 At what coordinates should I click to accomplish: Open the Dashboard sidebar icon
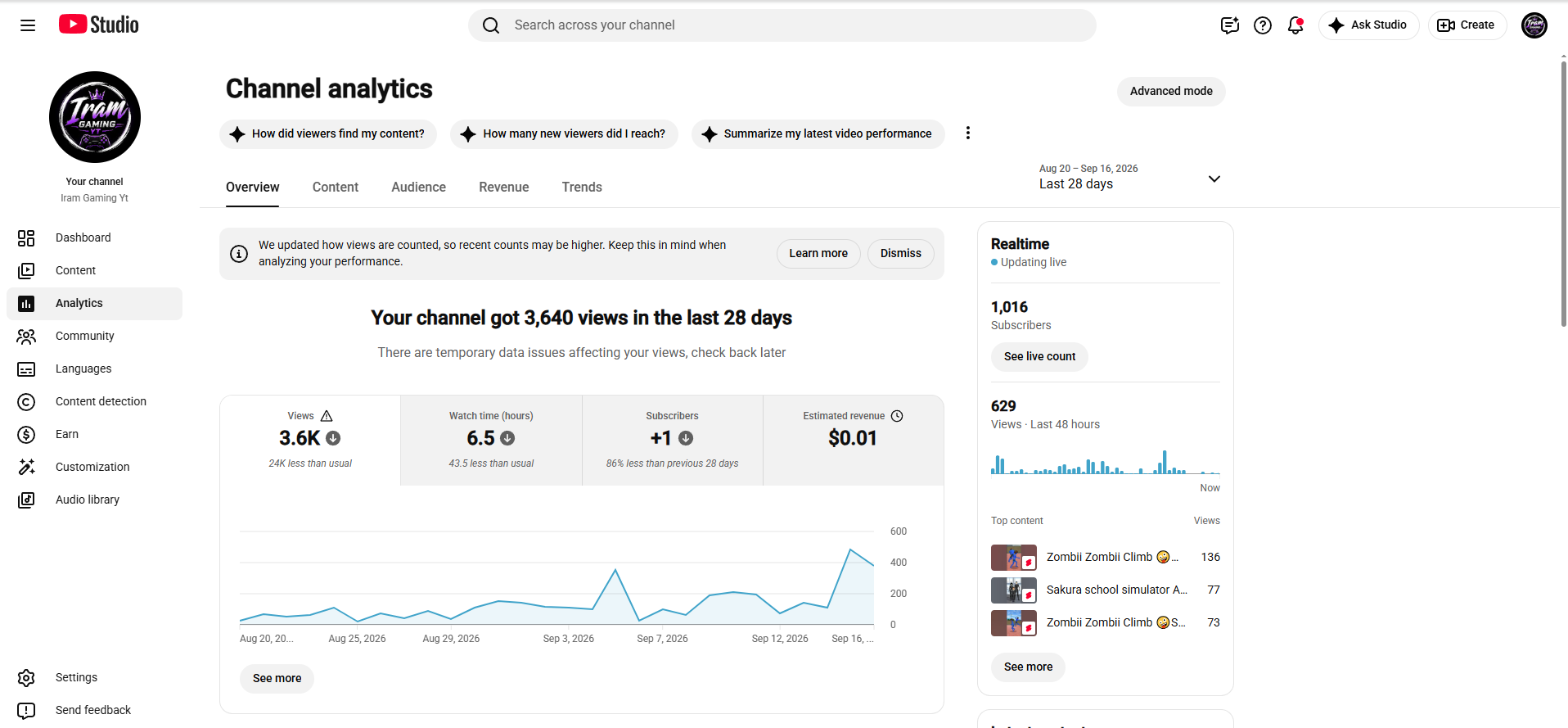click(26, 237)
